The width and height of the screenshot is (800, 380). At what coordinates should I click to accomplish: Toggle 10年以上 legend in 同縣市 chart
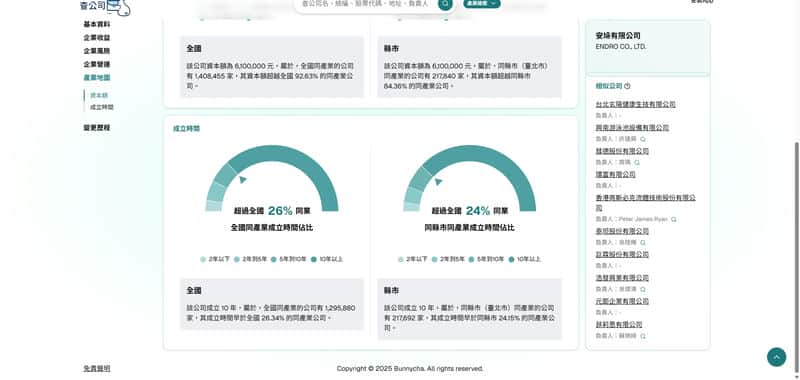(x=524, y=259)
